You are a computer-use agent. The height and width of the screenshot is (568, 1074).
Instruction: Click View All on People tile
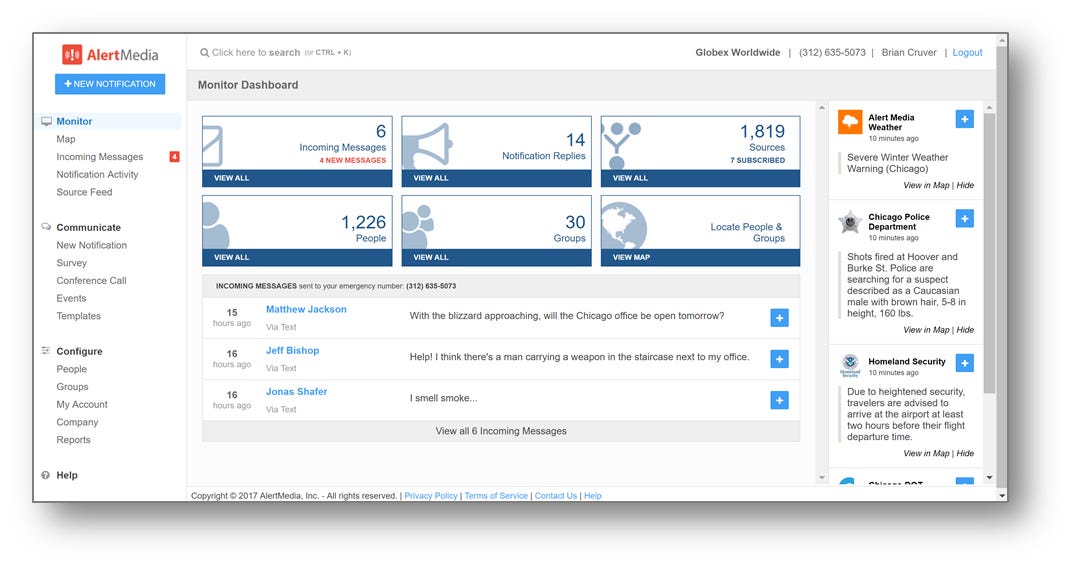(232, 258)
